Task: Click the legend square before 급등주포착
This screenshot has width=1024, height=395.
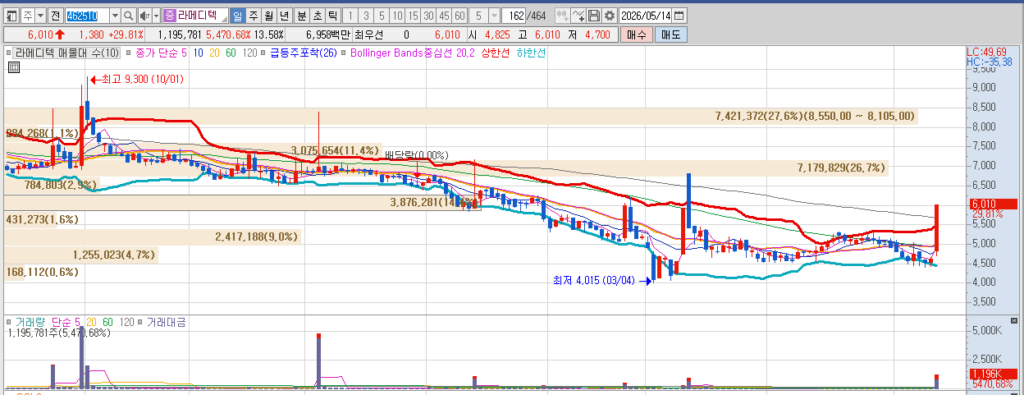Action: click(263, 54)
